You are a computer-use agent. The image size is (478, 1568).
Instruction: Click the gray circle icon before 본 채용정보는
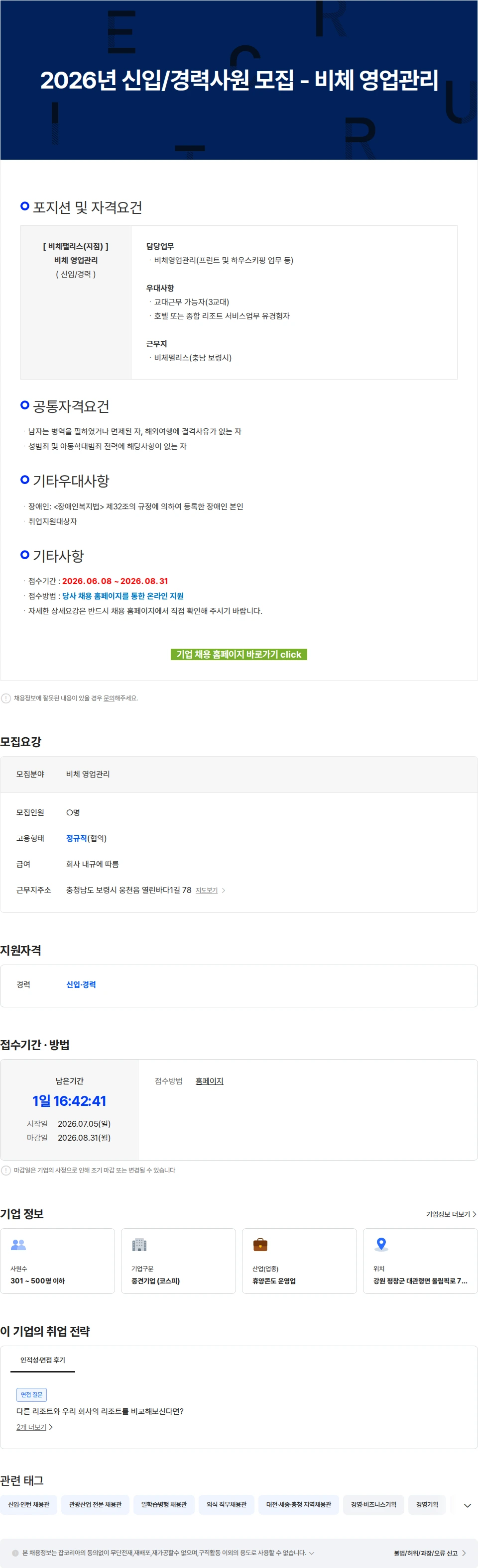(x=15, y=1553)
